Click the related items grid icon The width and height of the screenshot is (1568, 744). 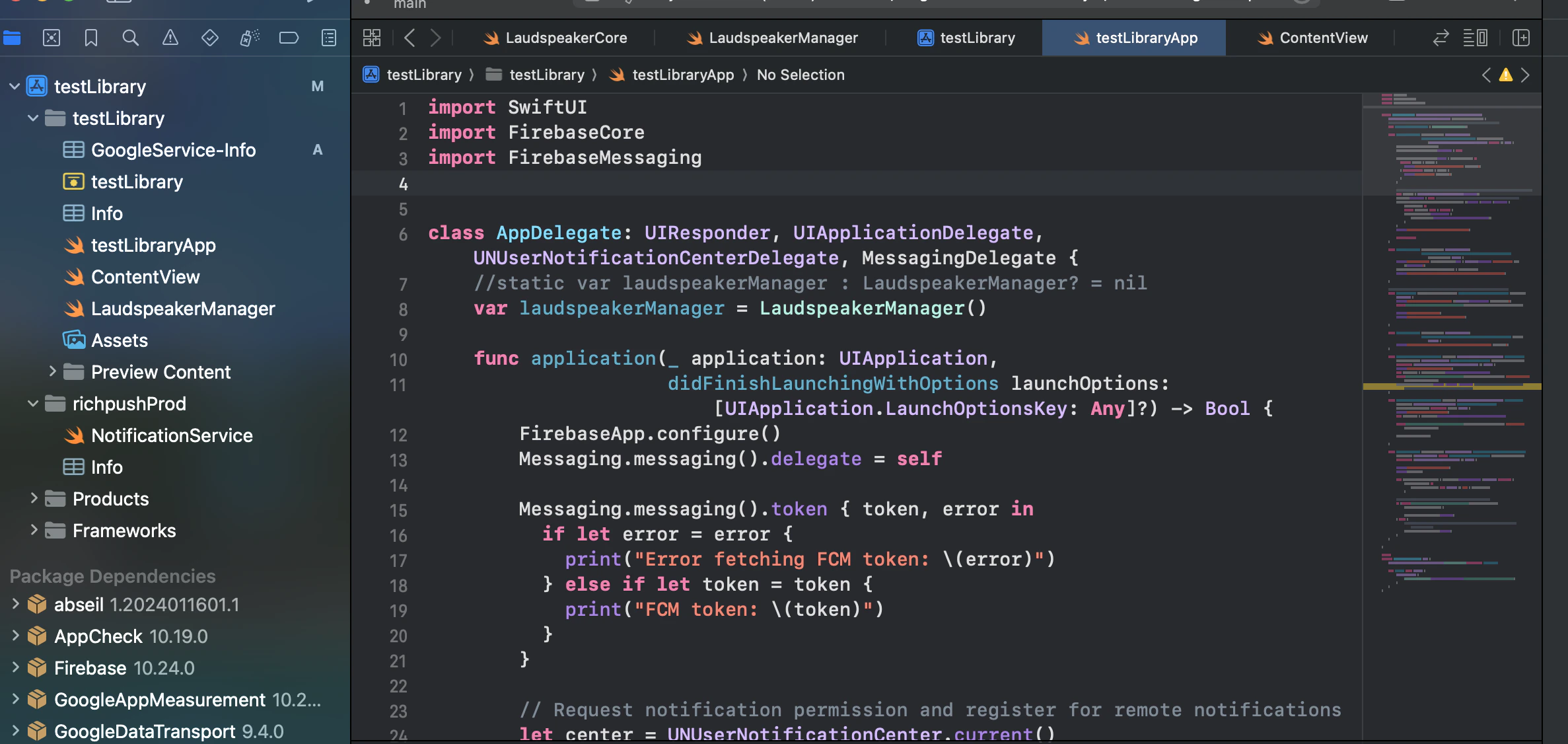372,38
